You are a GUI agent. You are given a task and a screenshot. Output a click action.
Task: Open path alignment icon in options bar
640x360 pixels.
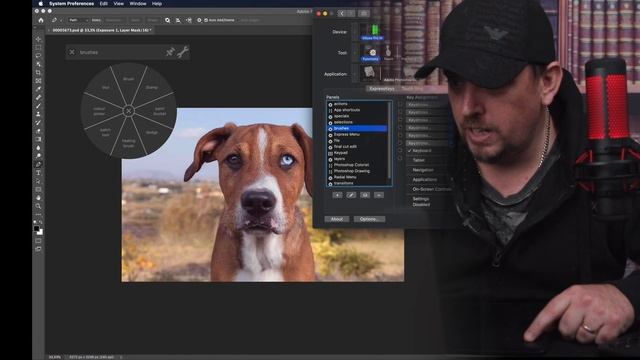pyautogui.click(x=178, y=20)
